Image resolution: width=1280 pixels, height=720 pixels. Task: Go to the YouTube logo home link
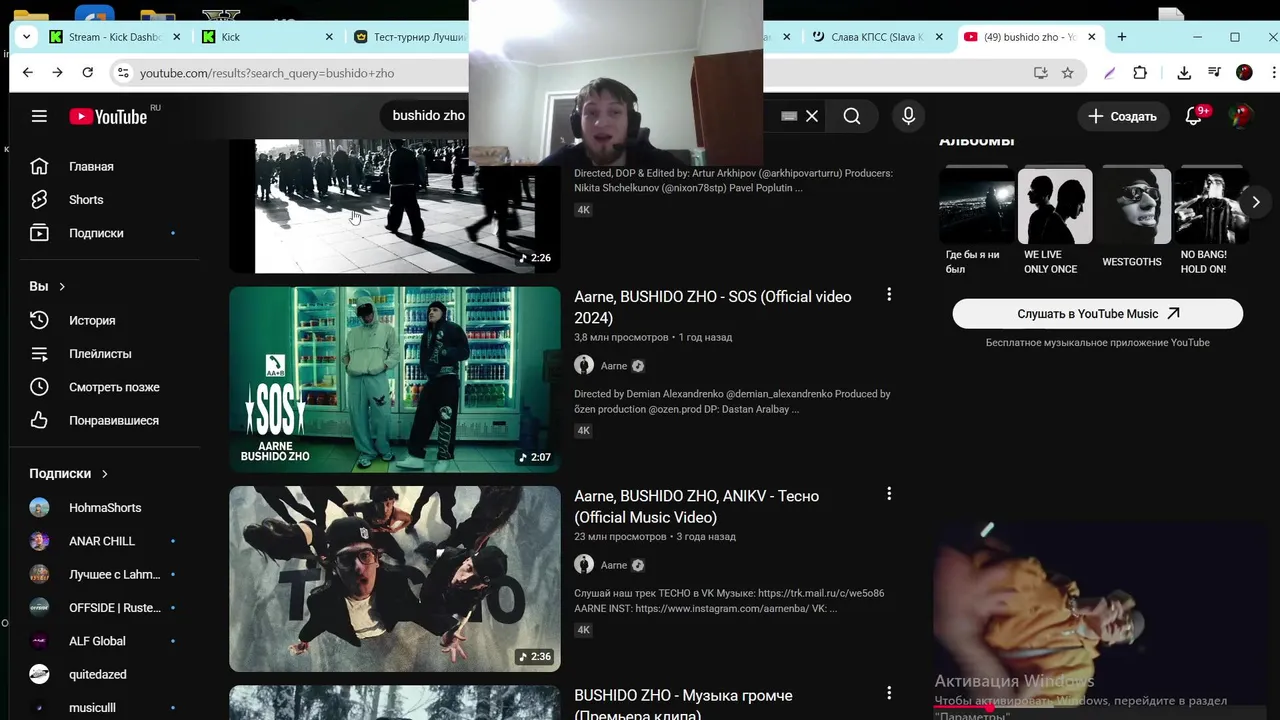pyautogui.click(x=108, y=116)
